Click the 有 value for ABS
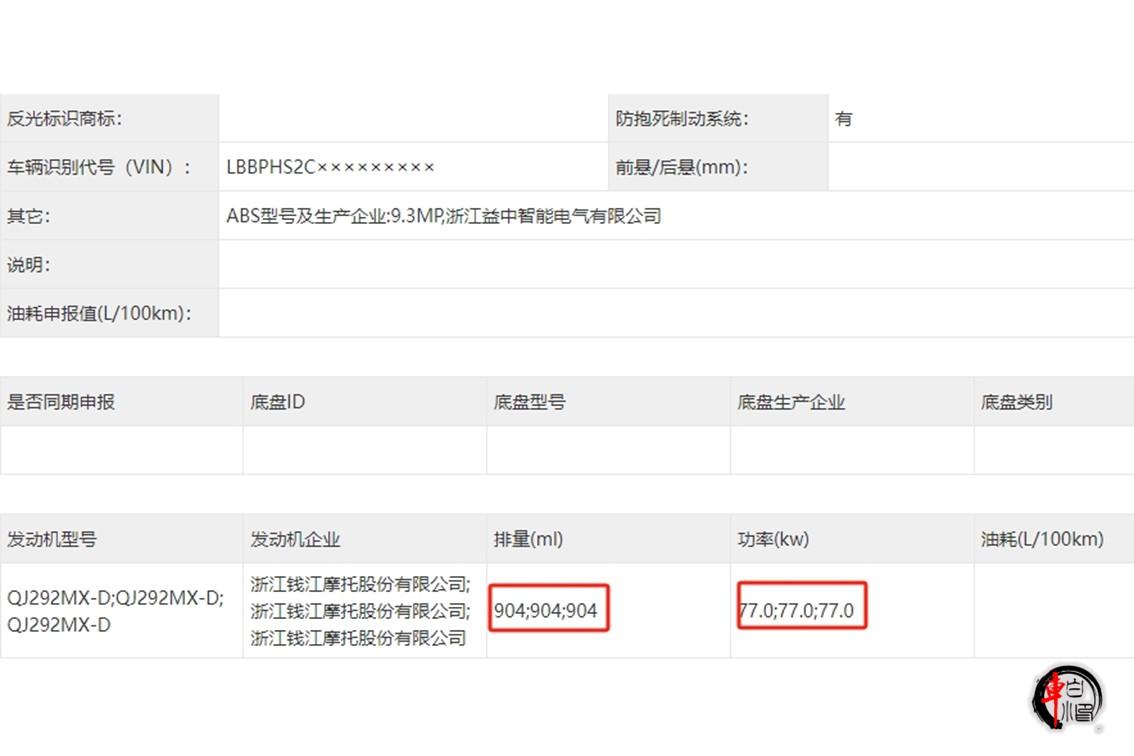The width and height of the screenshot is (1134, 756). coord(843,119)
